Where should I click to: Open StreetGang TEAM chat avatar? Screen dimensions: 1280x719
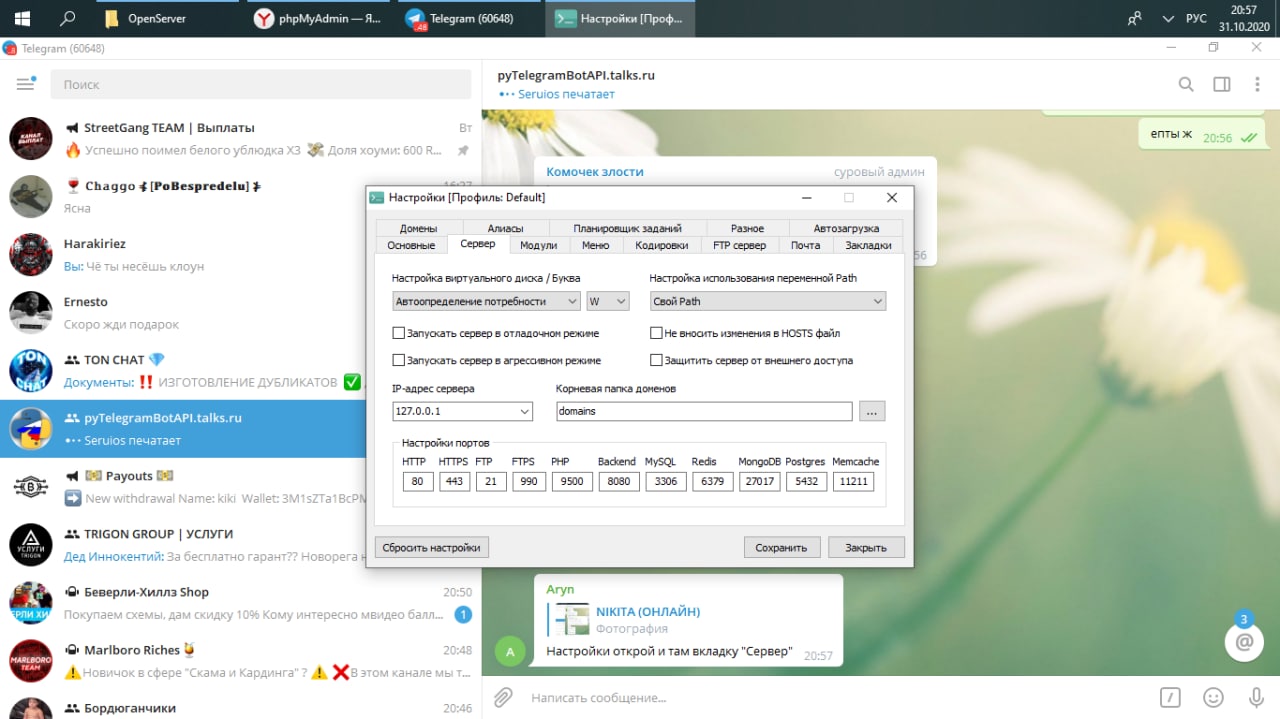30,138
